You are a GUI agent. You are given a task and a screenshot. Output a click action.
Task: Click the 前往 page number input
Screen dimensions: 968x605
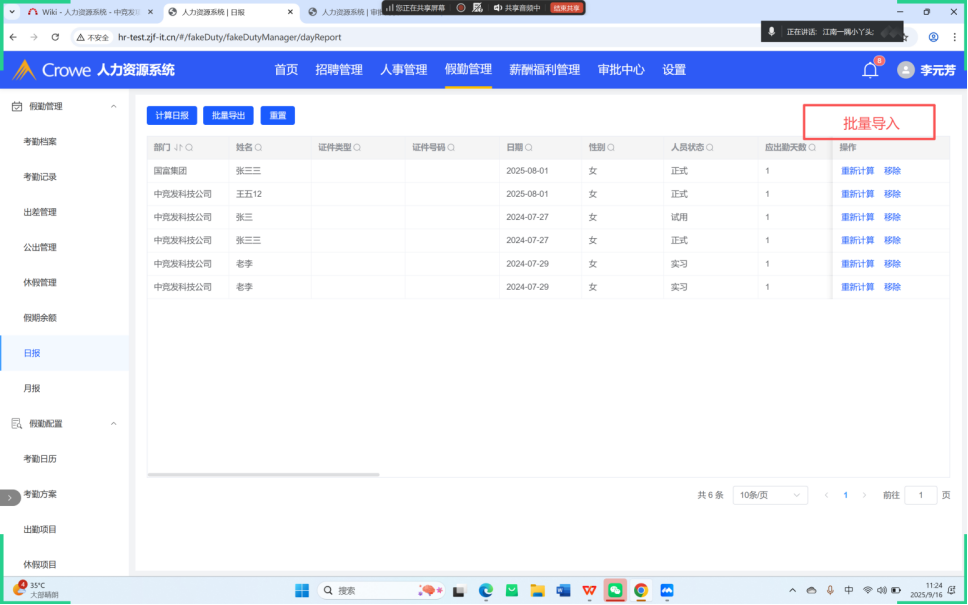click(920, 495)
